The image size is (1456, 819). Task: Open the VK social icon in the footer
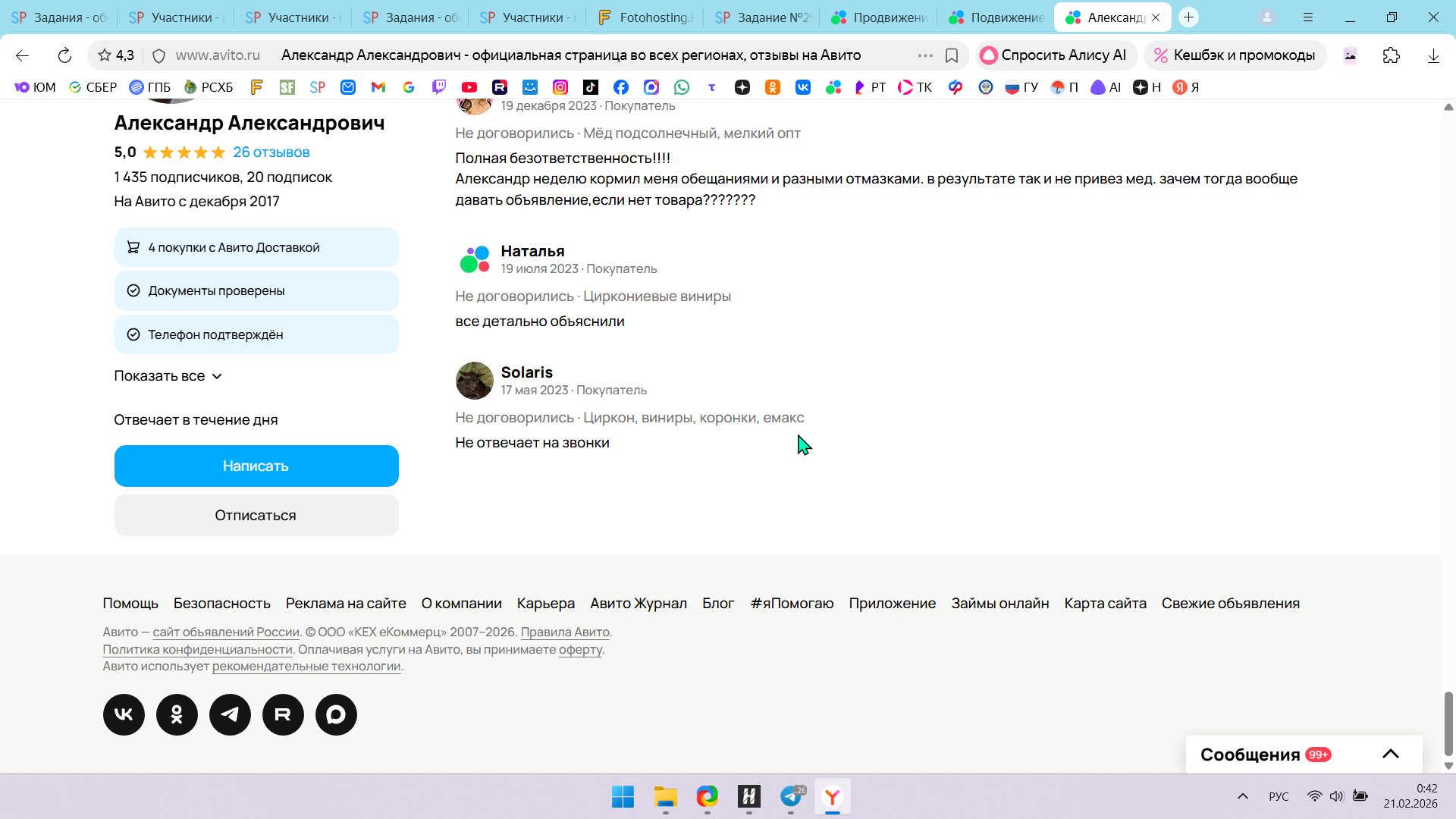124,714
